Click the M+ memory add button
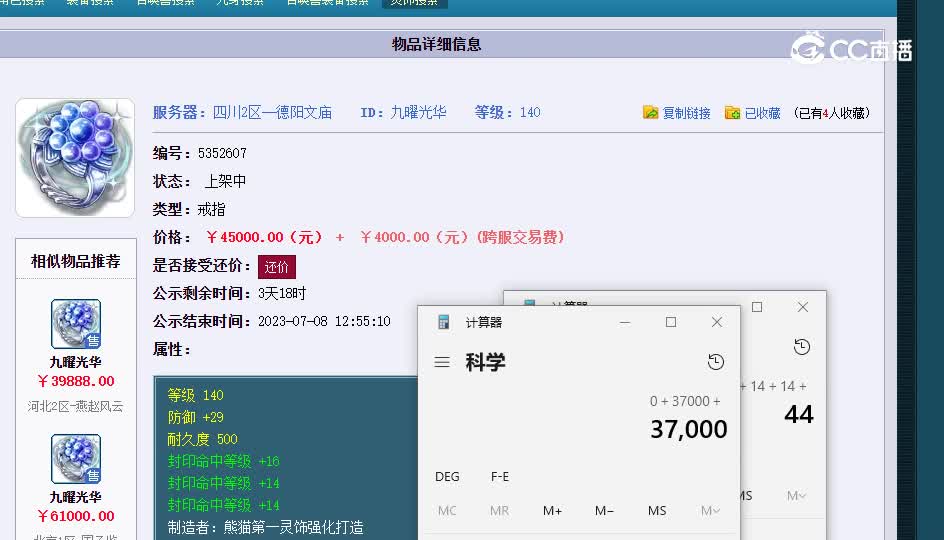 click(x=552, y=511)
